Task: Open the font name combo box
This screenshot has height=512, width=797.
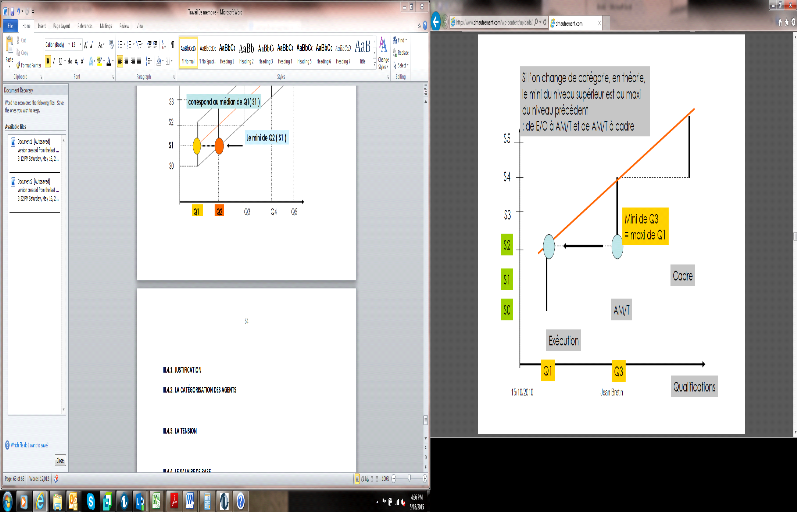Action: [x=55, y=45]
